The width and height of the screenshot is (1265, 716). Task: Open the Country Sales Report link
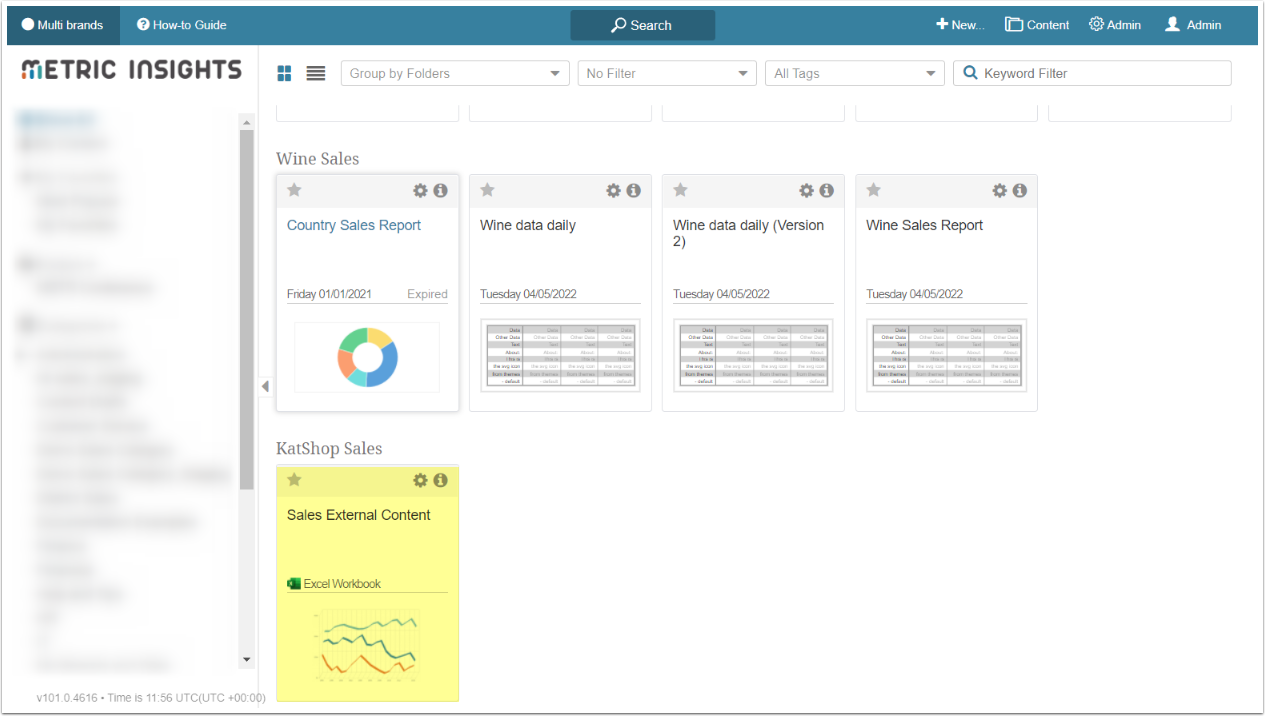(x=354, y=225)
